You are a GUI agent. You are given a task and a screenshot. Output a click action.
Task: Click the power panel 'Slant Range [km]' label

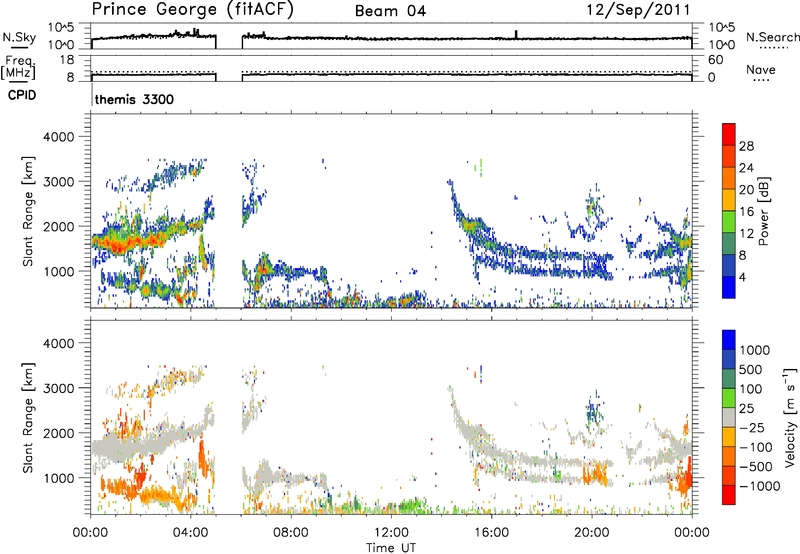click(x=28, y=211)
